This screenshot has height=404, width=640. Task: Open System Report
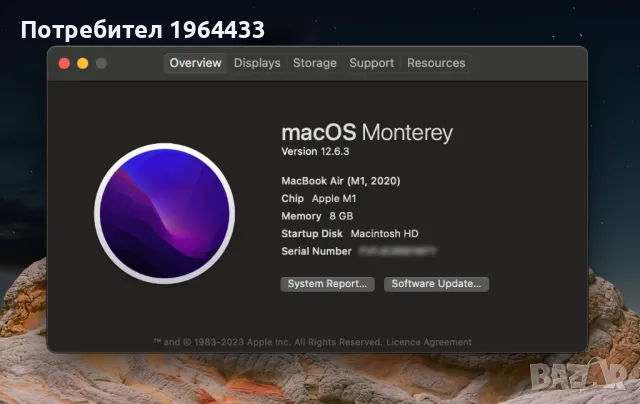327,284
